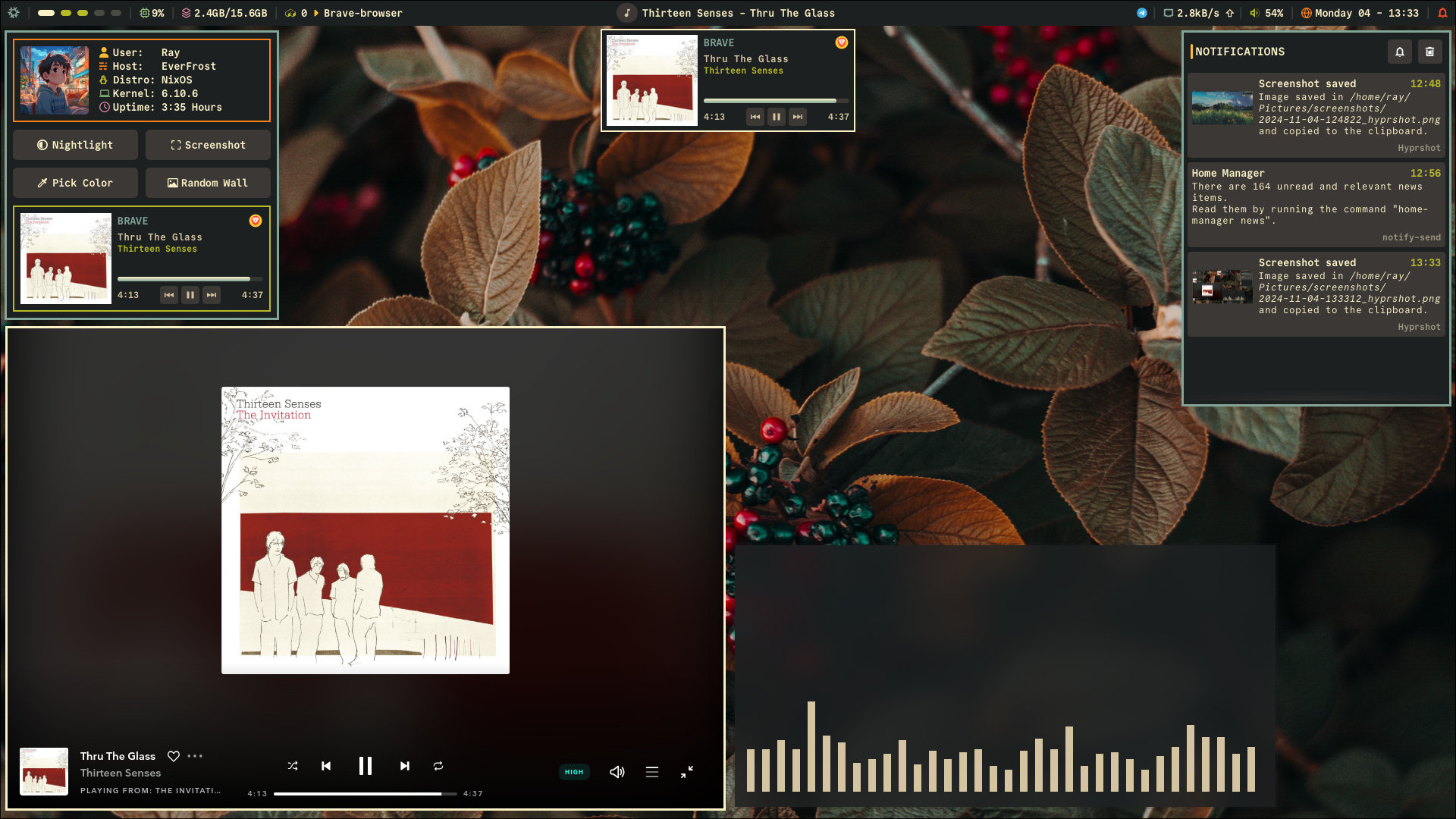Click the Random Wall button
1456x819 pixels.
[208, 183]
